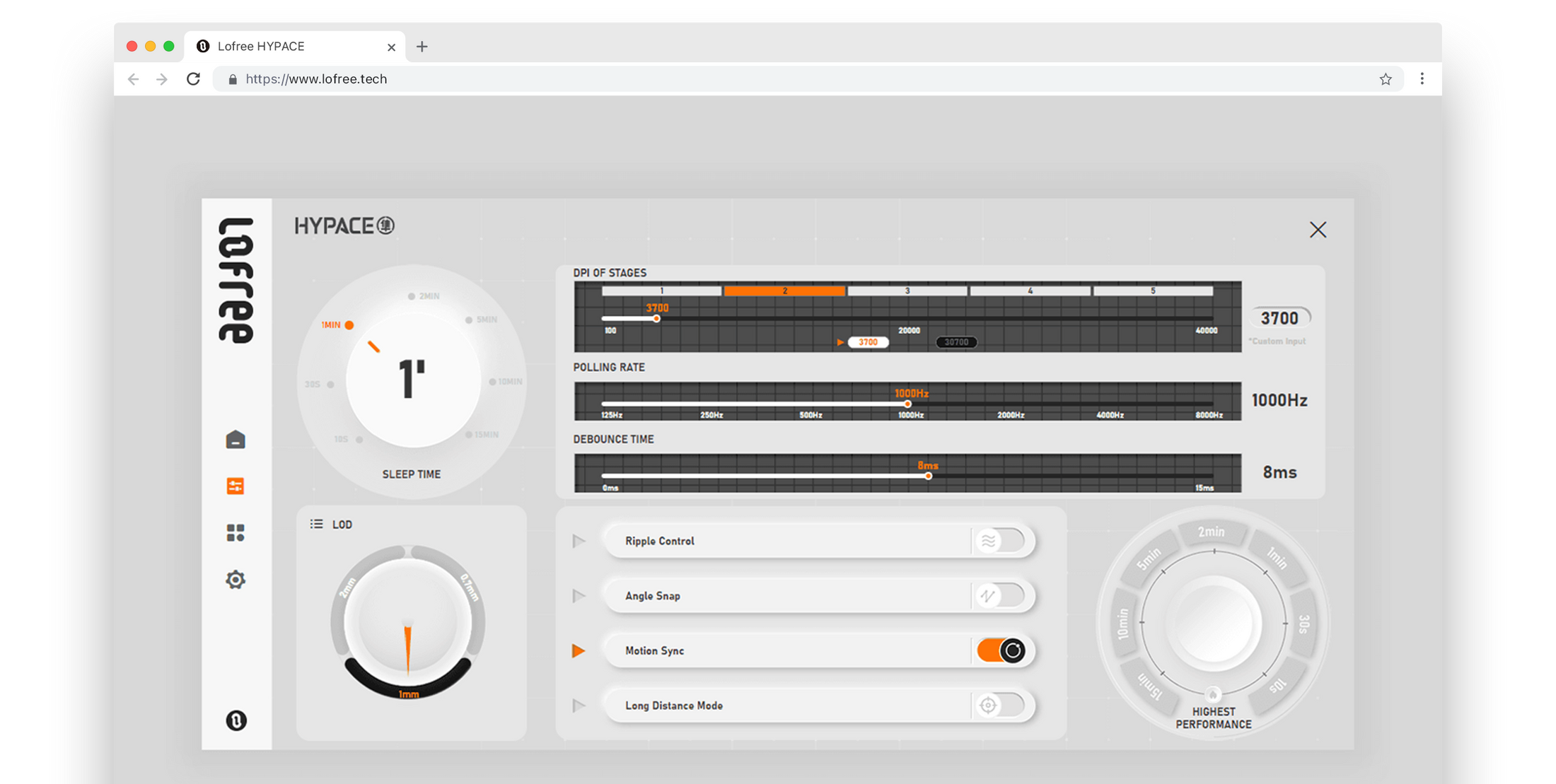Open the gear settings icon in sidebar
The width and height of the screenshot is (1556, 784).
236,580
